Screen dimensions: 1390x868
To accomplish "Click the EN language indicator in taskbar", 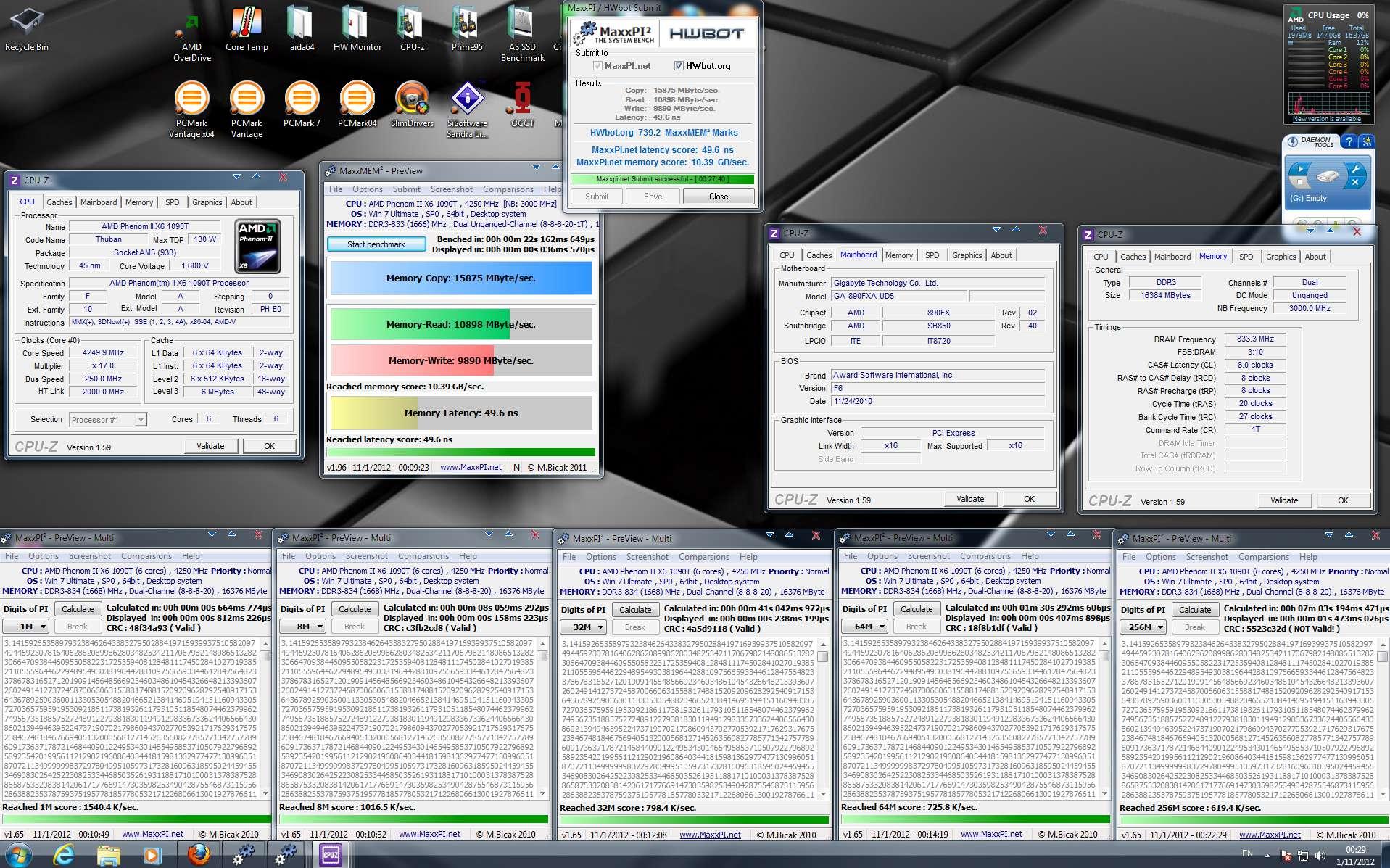I will coord(1247,853).
